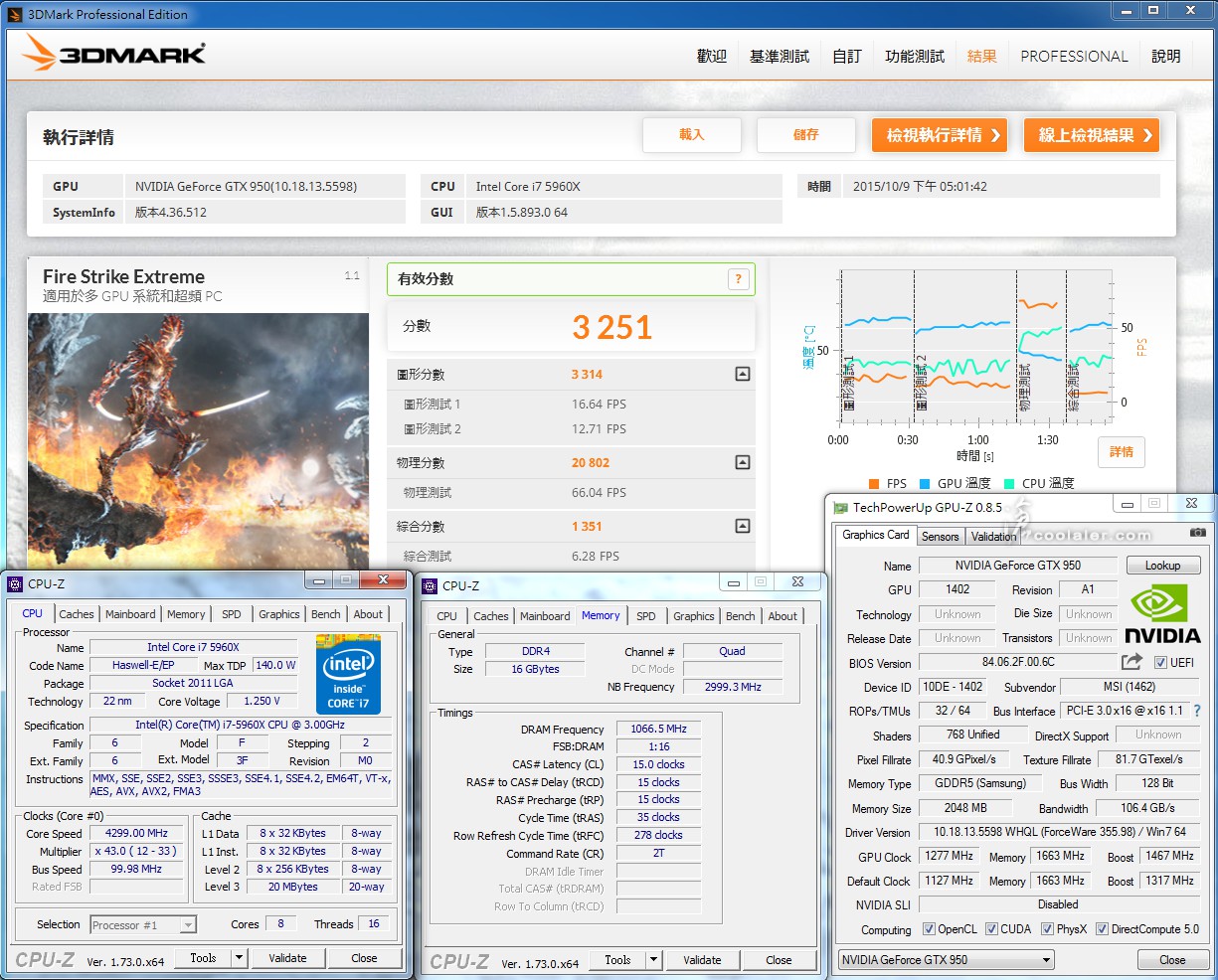1218x980 pixels.
Task: Click the 詳情 button under the chart
Action: pos(1122,452)
